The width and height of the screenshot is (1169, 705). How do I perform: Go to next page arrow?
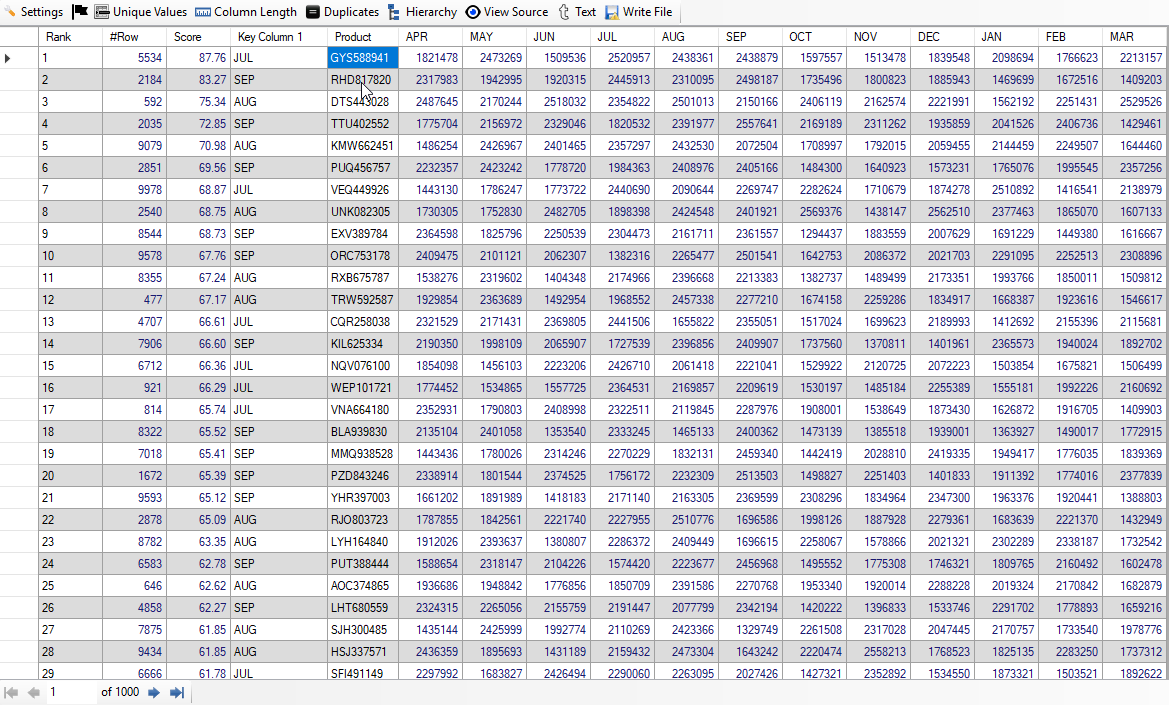[x=154, y=692]
